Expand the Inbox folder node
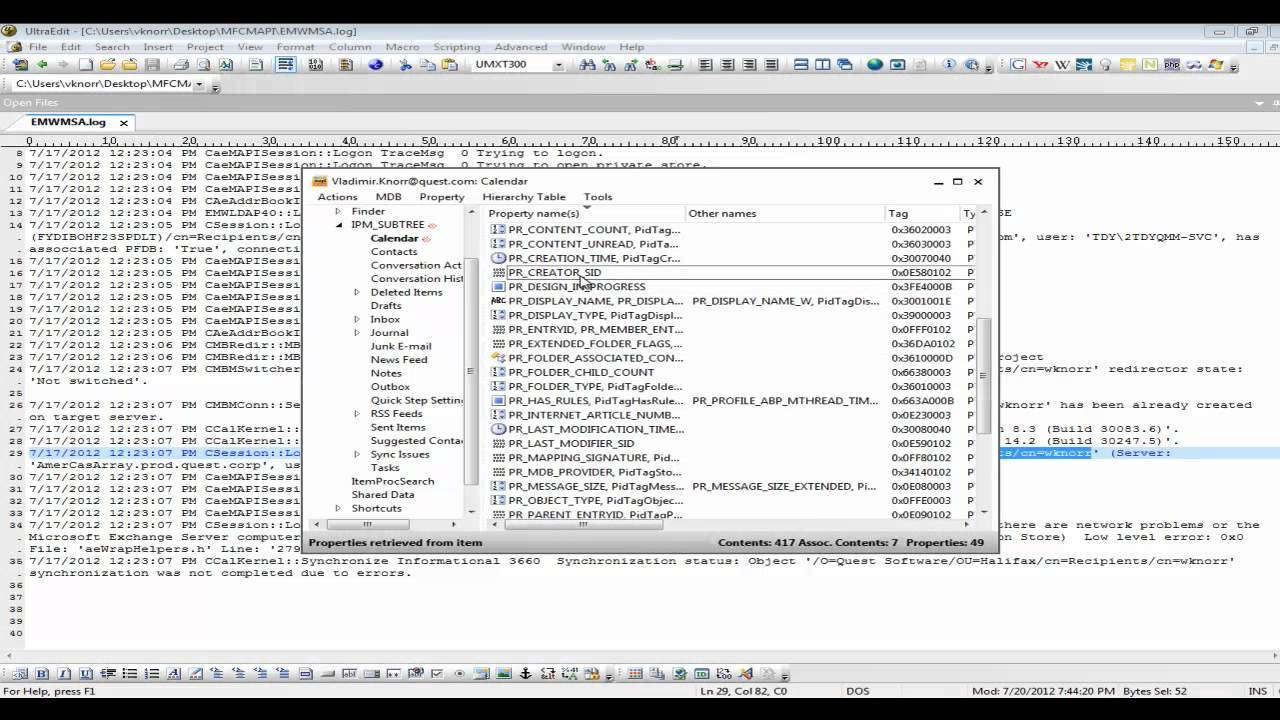 (x=358, y=319)
